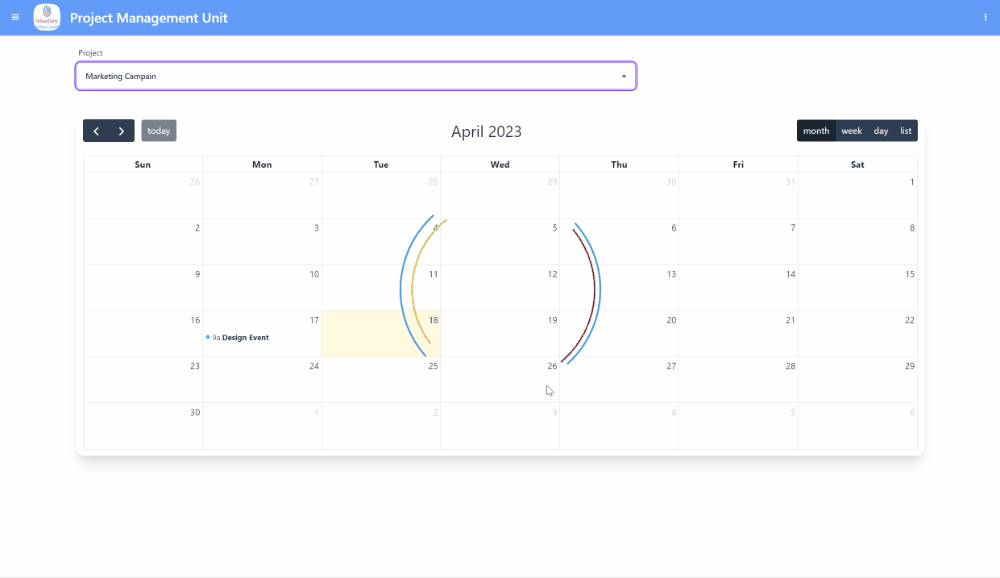Click the Project label above the selector

point(90,53)
